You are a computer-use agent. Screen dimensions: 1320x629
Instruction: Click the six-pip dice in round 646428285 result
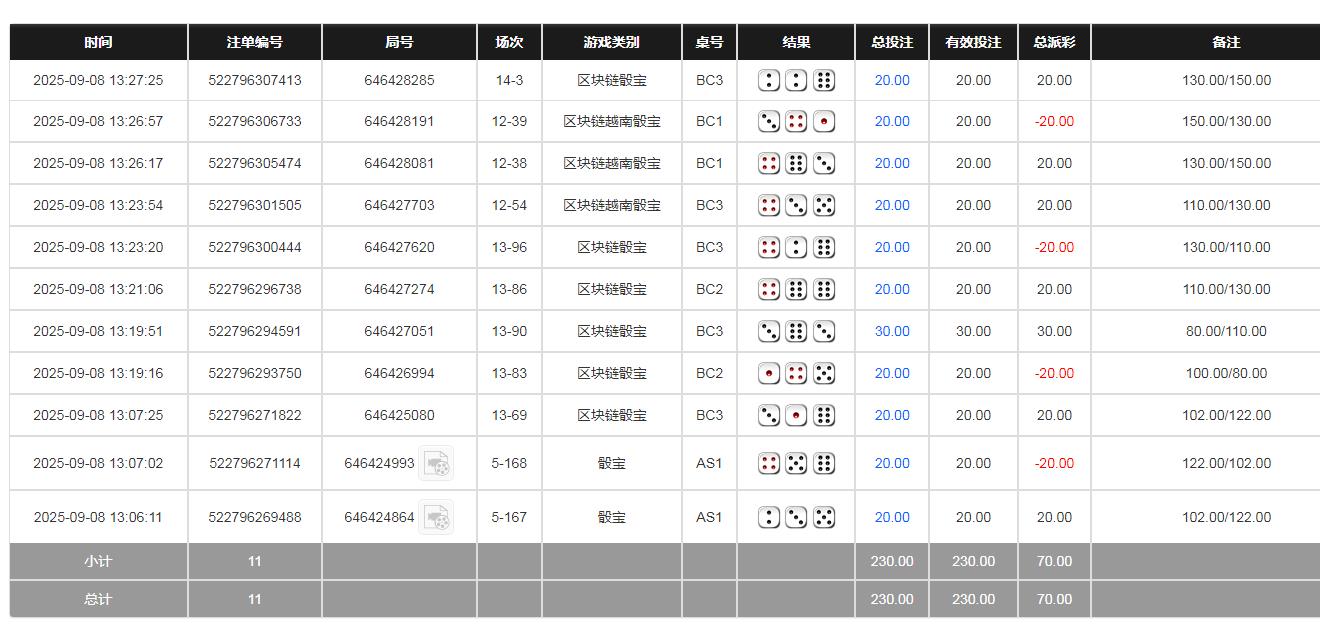822,80
